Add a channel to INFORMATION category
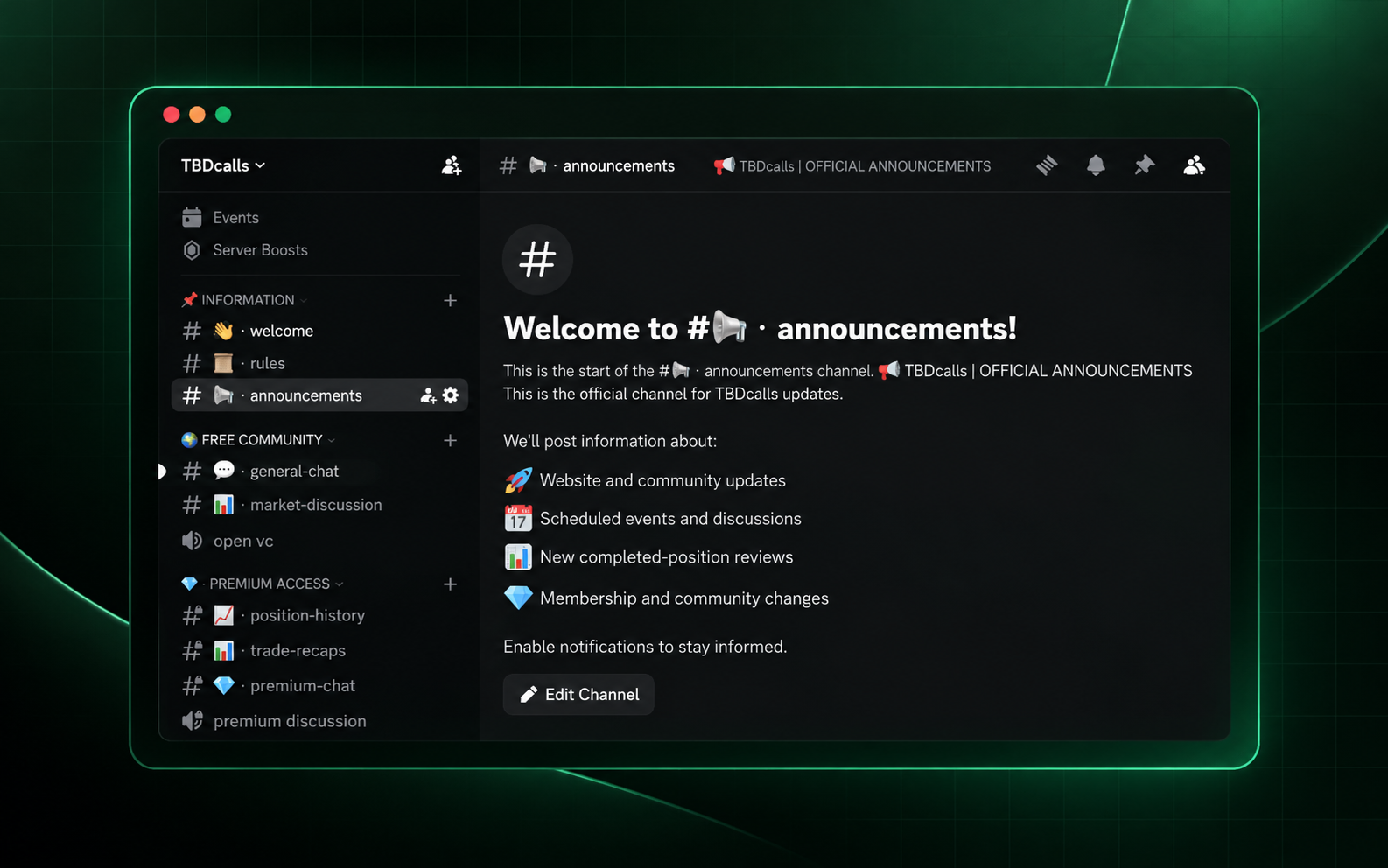 450,300
